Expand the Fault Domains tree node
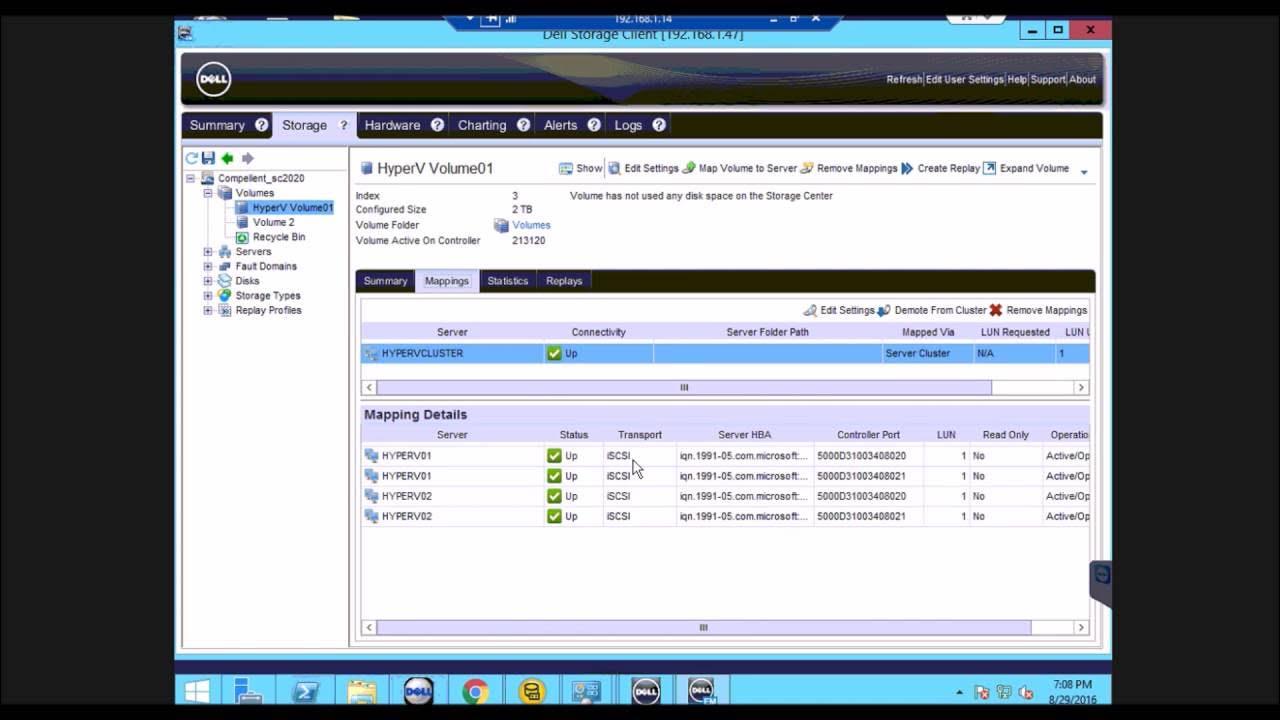Image resolution: width=1280 pixels, height=720 pixels. 208,266
